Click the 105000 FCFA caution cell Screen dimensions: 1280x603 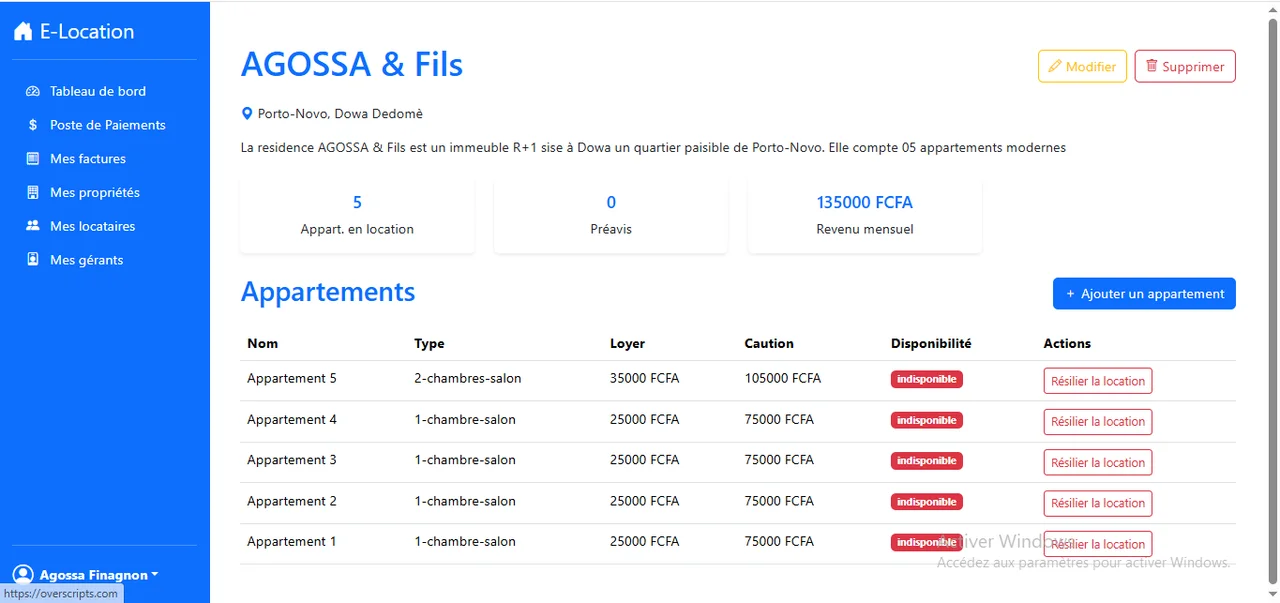click(783, 379)
